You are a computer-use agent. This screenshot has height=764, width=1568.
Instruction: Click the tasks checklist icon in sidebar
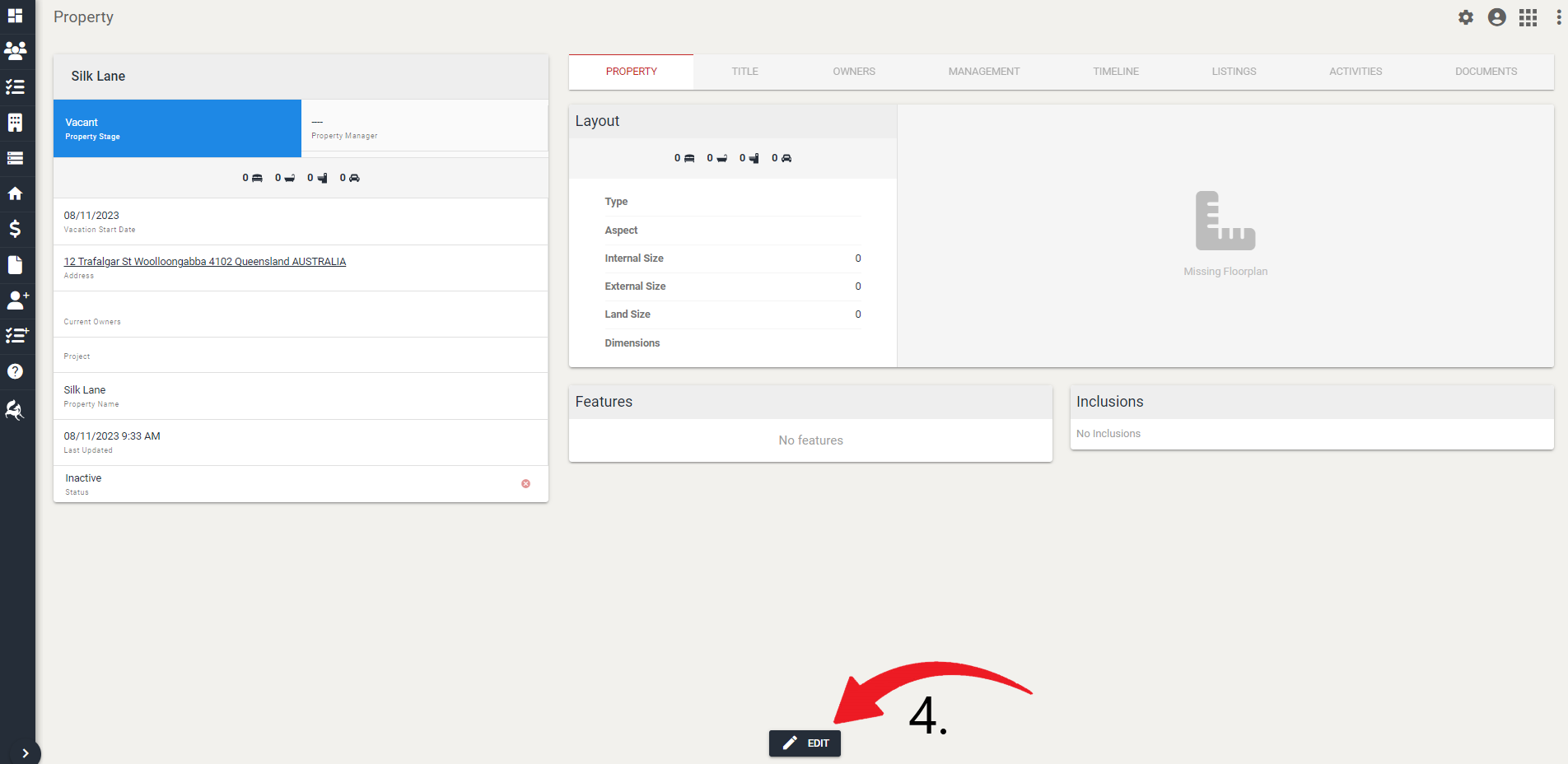point(16,87)
